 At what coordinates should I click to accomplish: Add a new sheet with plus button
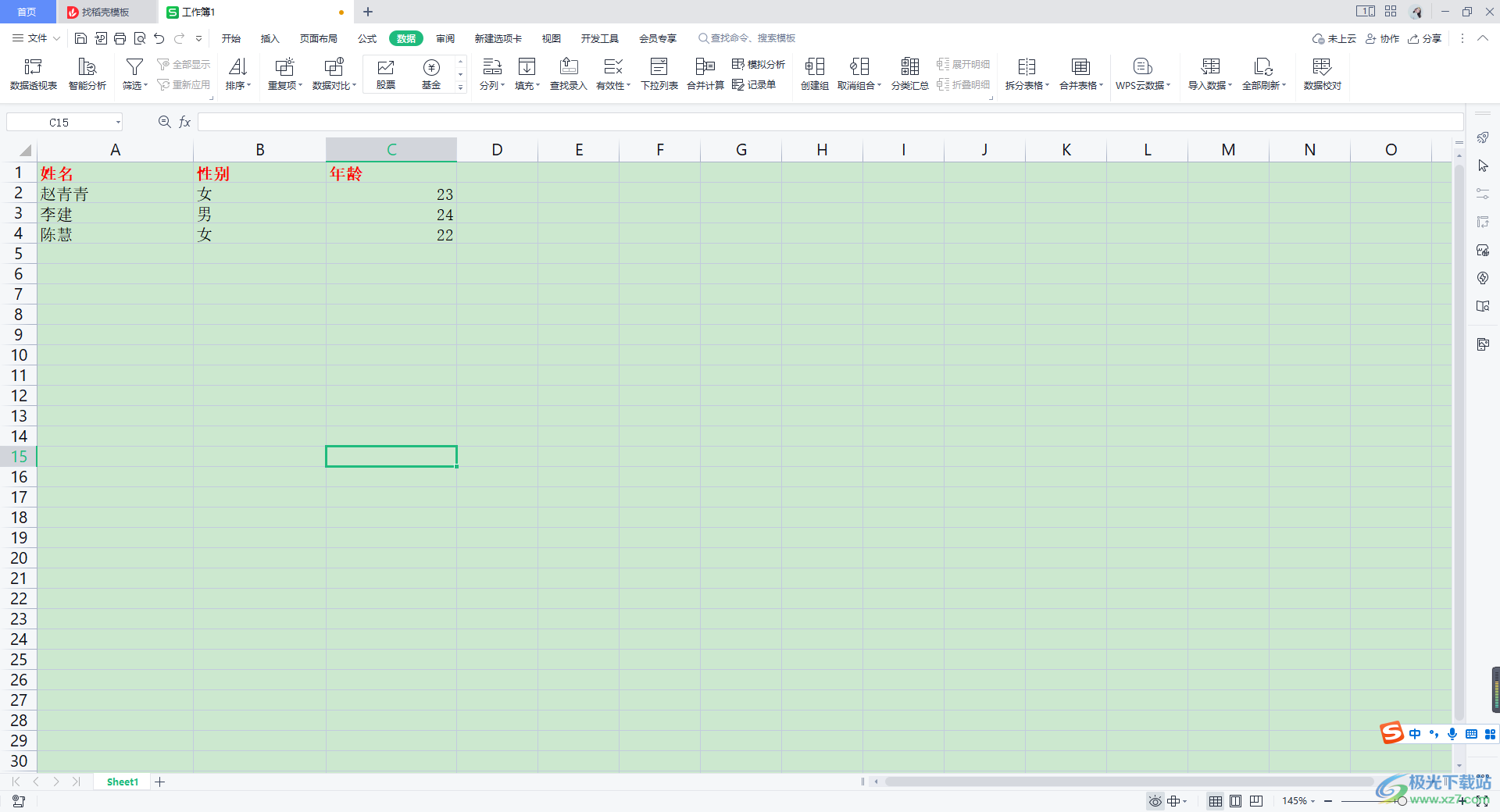pos(160,782)
